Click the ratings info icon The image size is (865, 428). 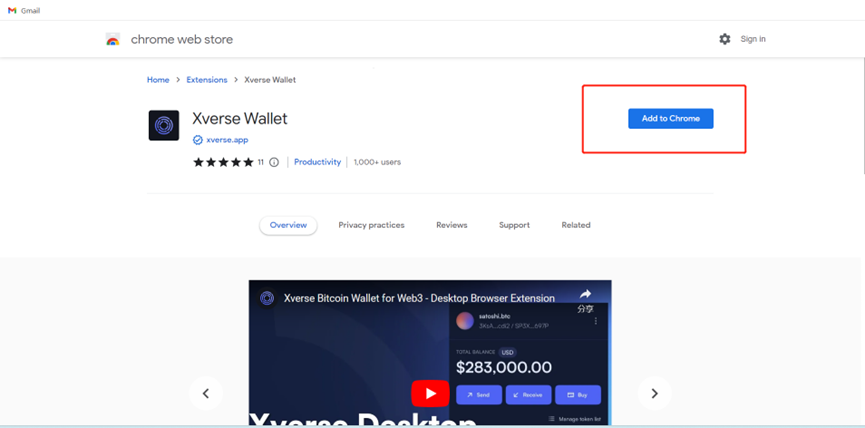coord(274,162)
